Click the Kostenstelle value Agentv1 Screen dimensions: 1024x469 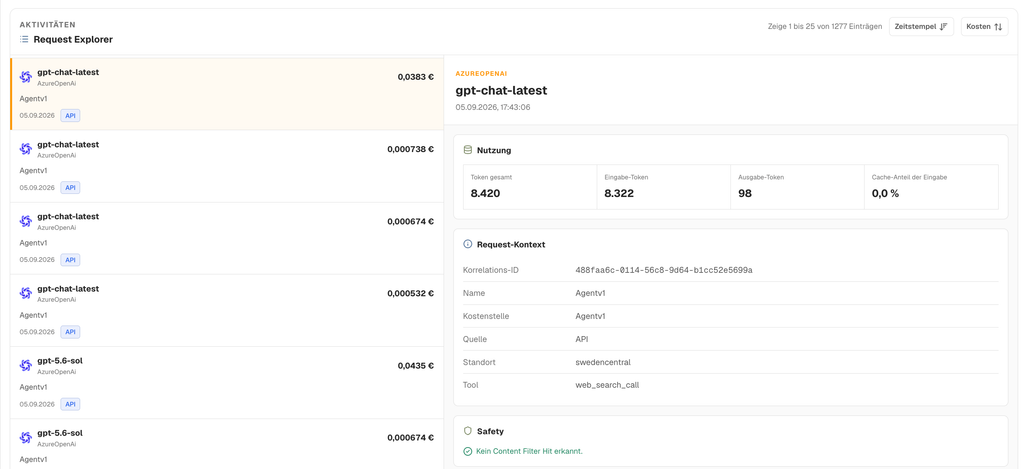point(590,316)
